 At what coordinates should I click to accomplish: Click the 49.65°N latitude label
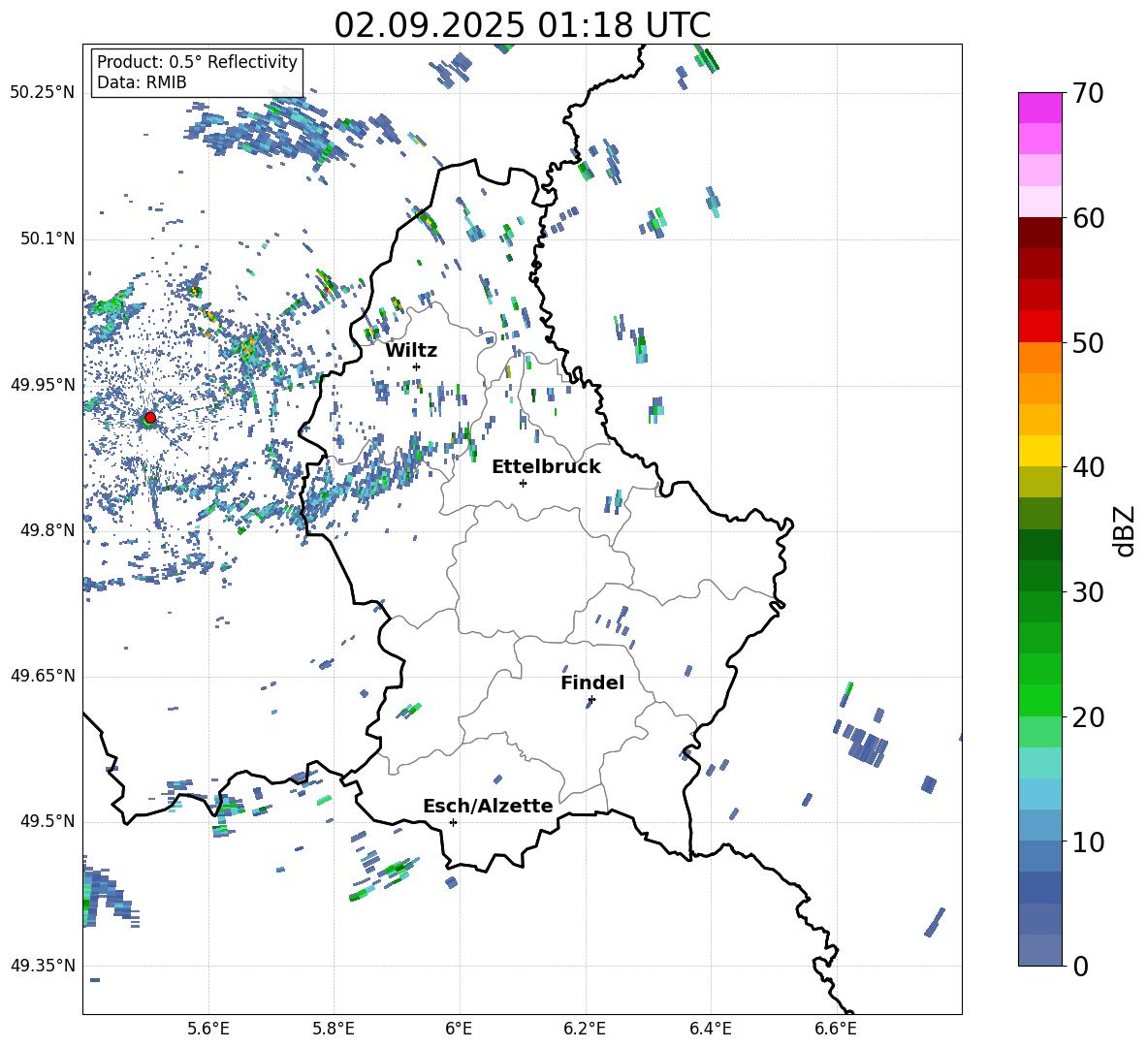pyautogui.click(x=43, y=676)
